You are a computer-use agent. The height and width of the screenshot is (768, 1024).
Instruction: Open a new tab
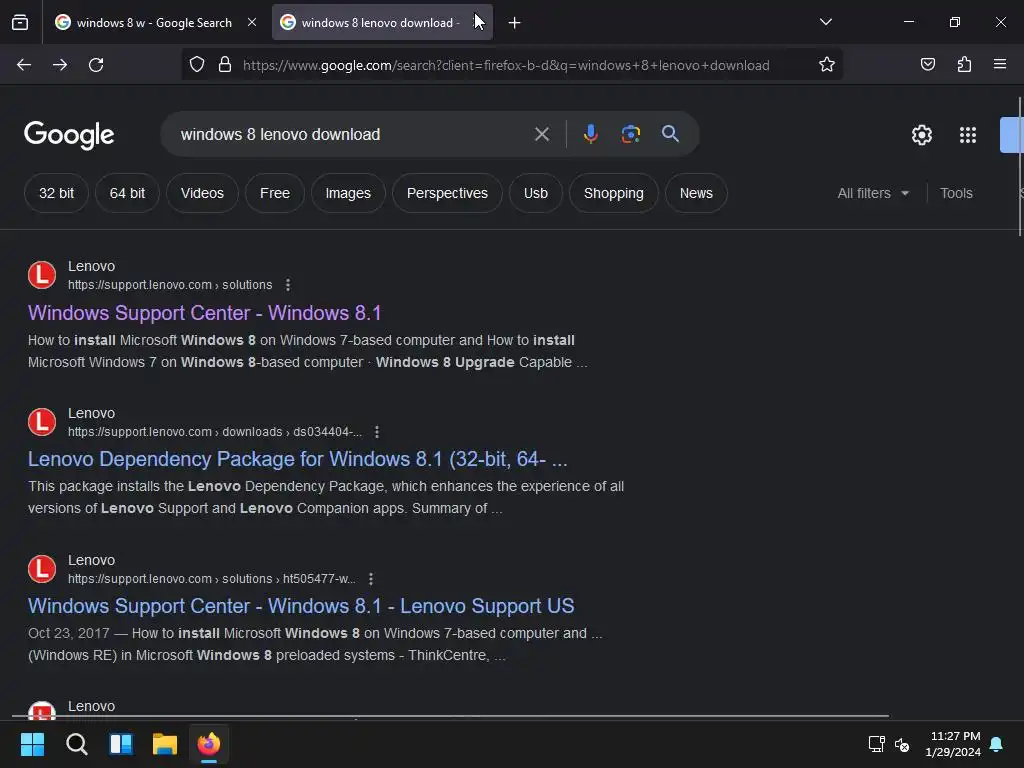[515, 23]
